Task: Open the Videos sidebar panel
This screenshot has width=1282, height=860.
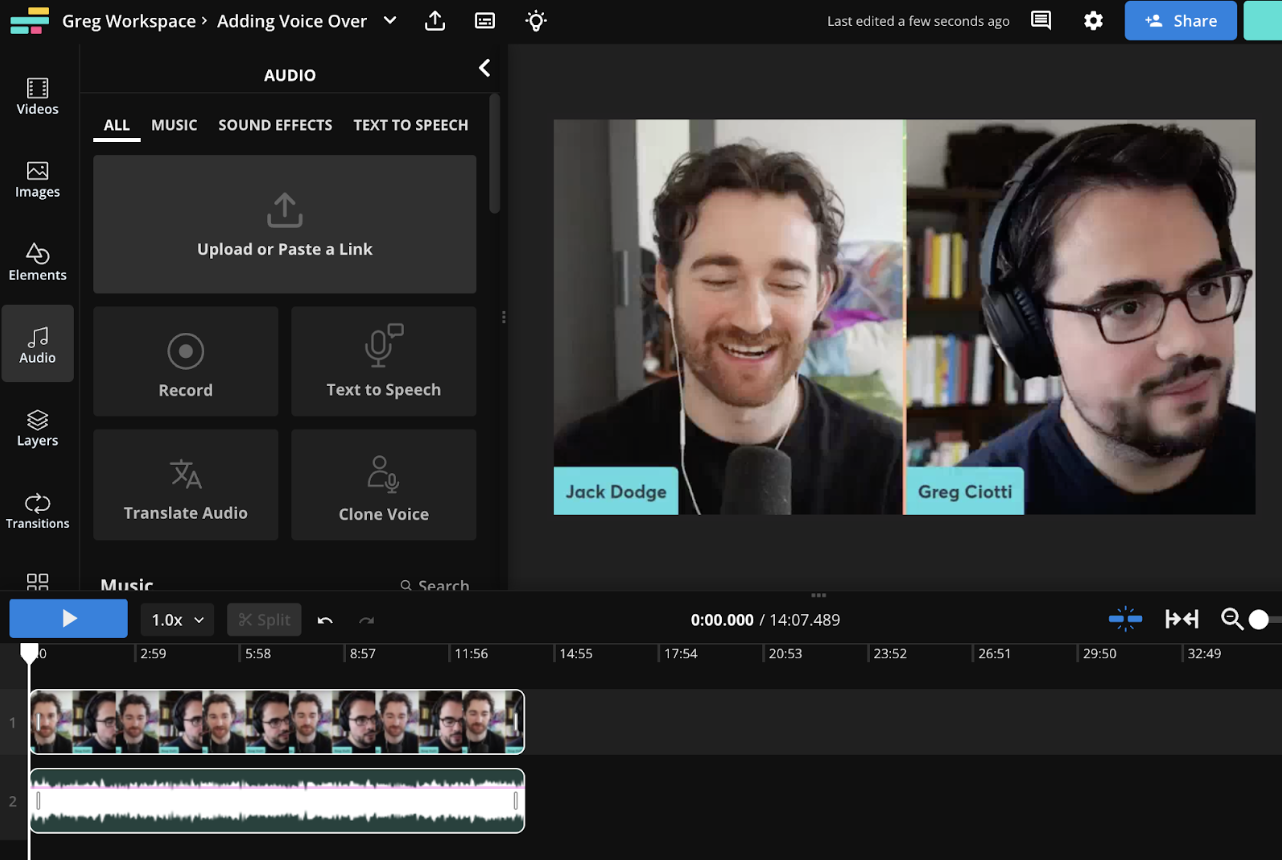Action: point(37,96)
